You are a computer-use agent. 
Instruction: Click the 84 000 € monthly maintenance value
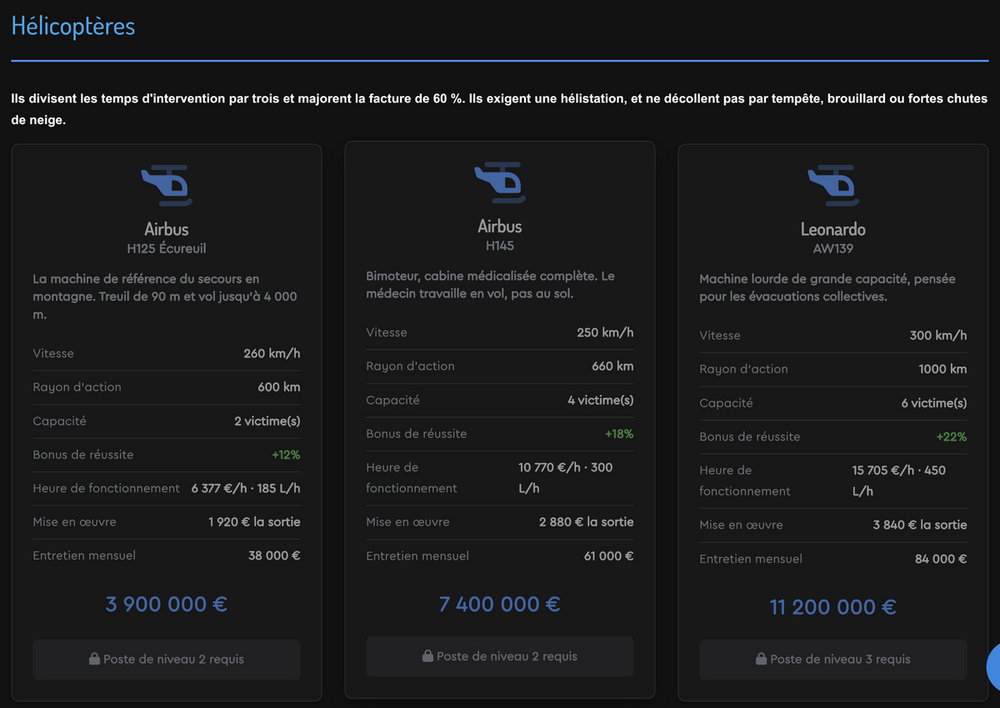click(x=941, y=559)
